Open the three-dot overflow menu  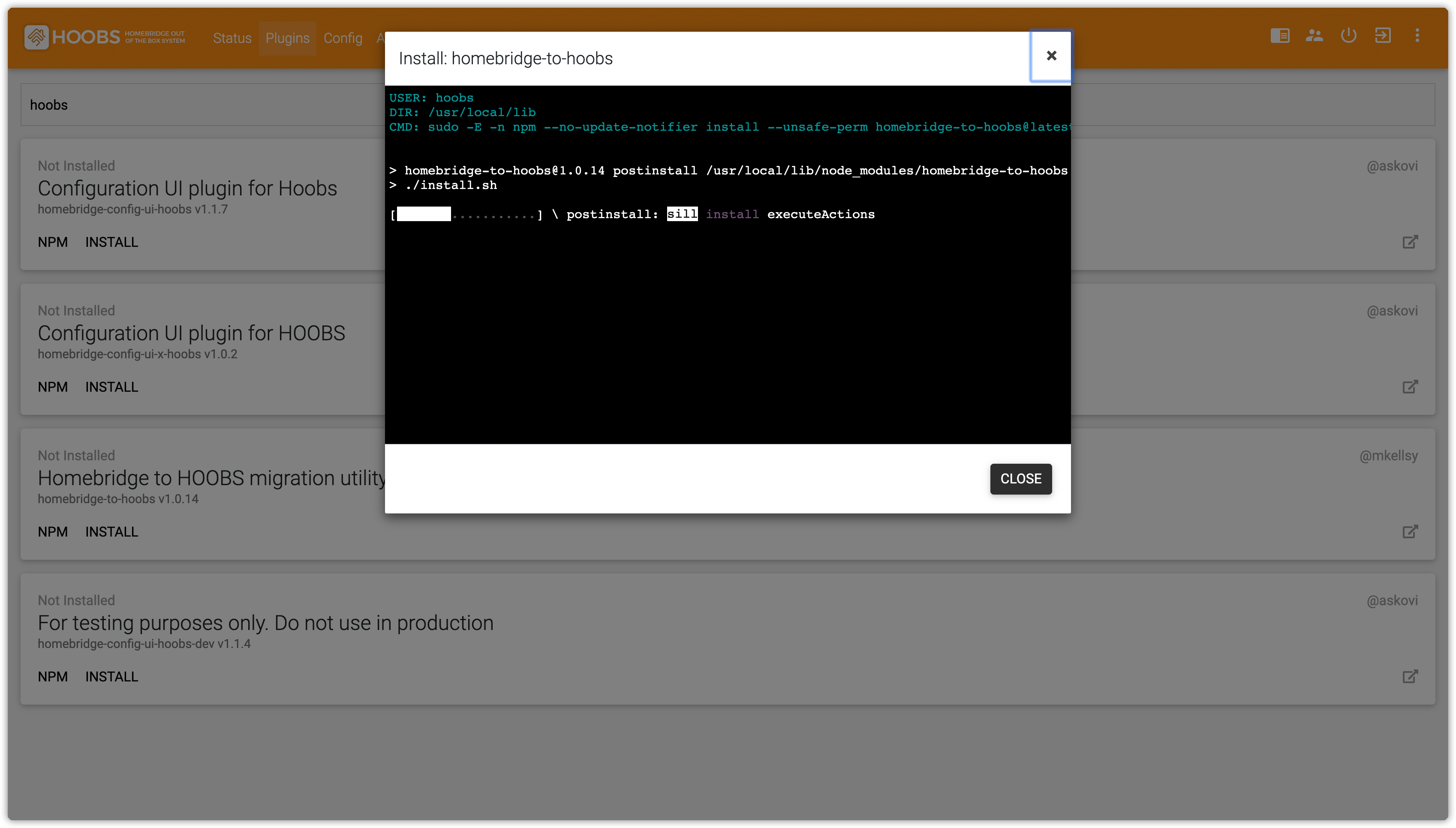coord(1417,36)
